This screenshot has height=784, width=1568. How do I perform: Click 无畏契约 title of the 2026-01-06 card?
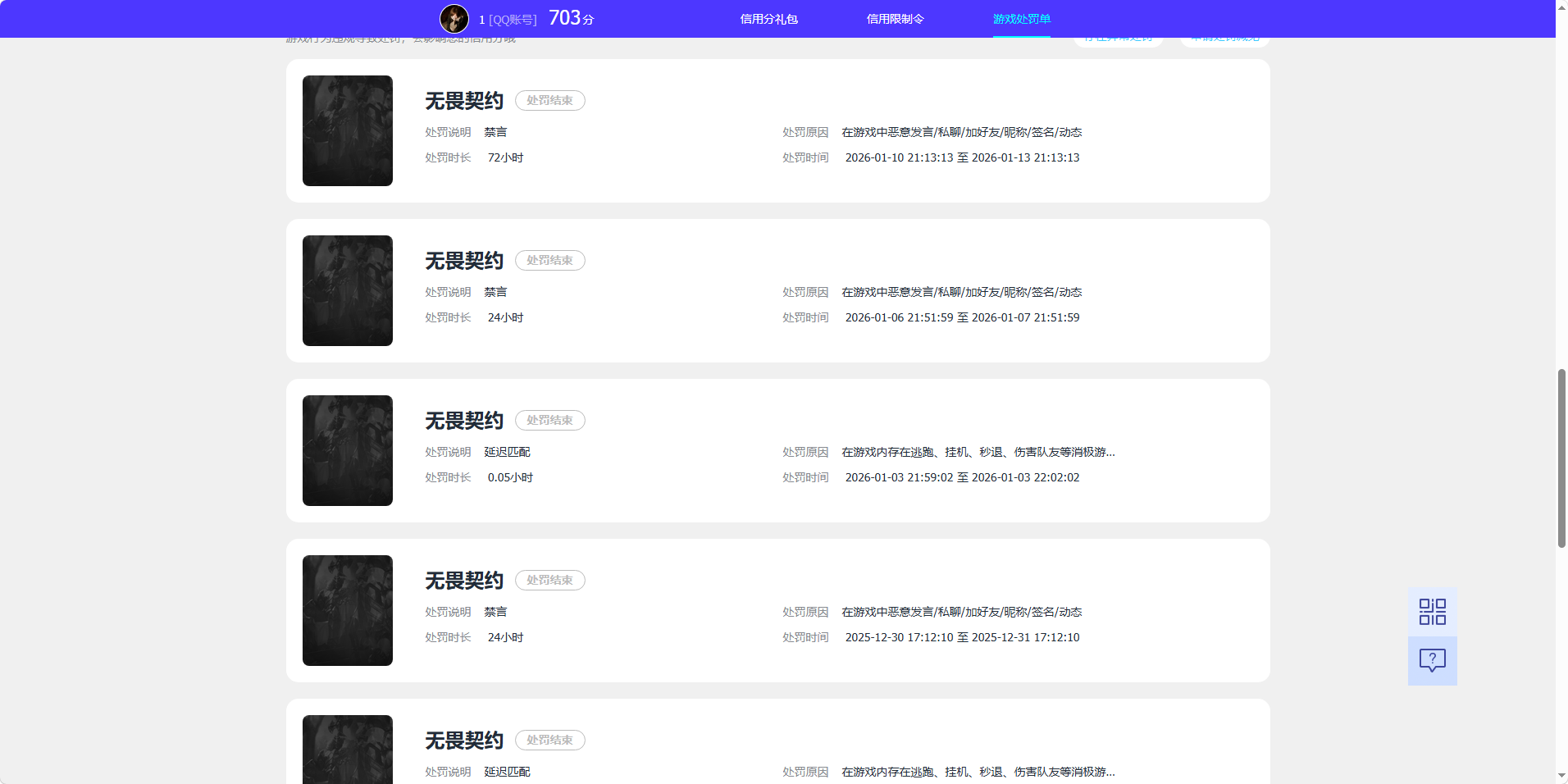pos(464,261)
